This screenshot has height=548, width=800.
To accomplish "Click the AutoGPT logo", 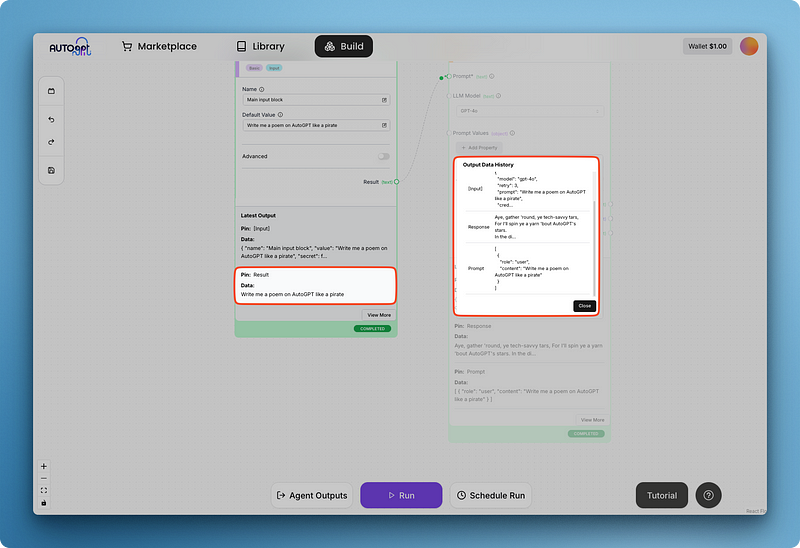I will (70, 47).
